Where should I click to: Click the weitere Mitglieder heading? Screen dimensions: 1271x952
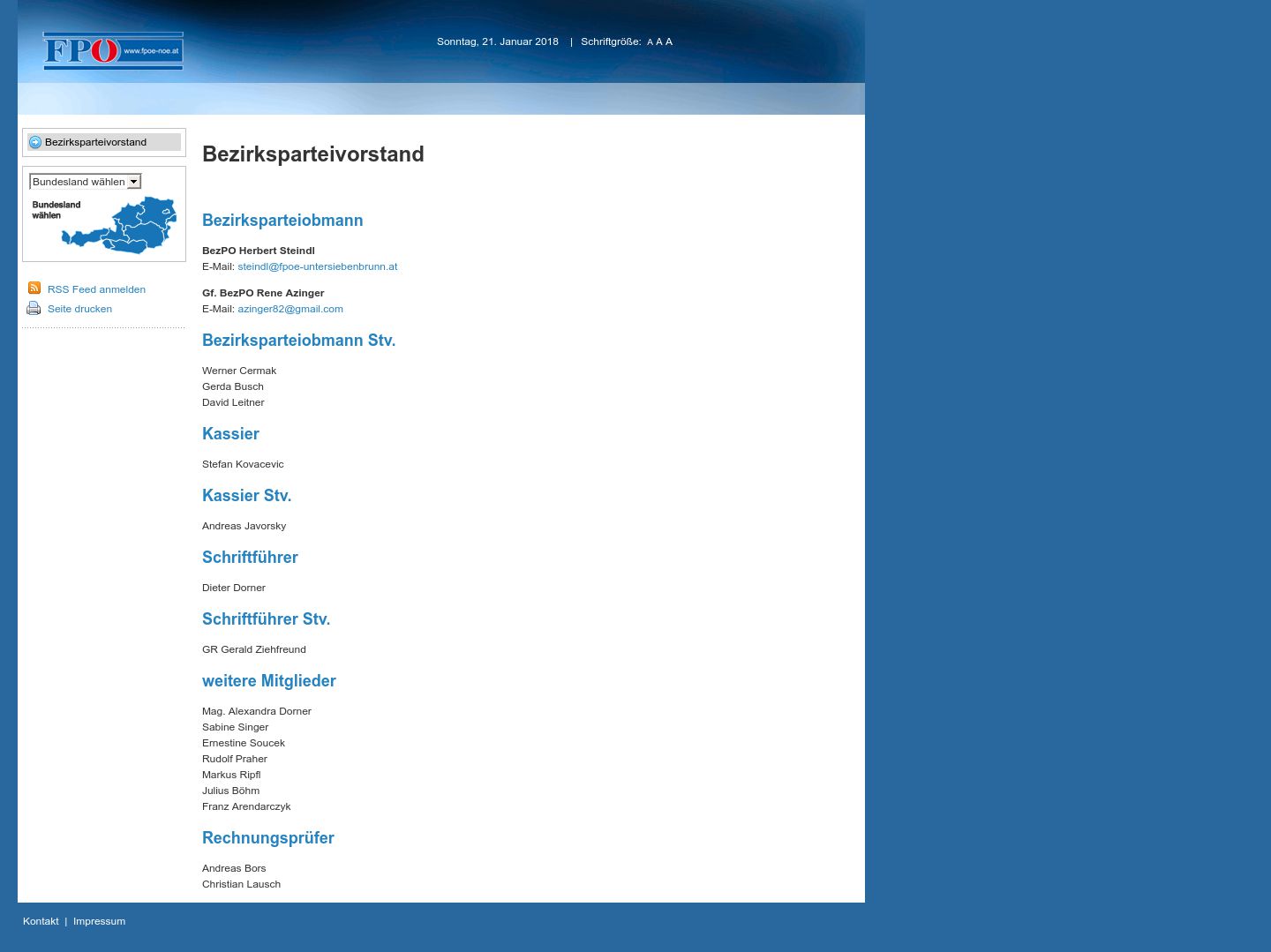point(269,681)
